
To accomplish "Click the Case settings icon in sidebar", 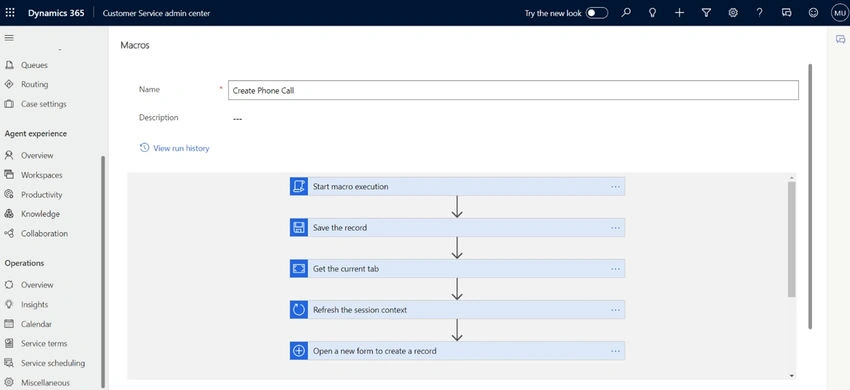I will point(9,104).
